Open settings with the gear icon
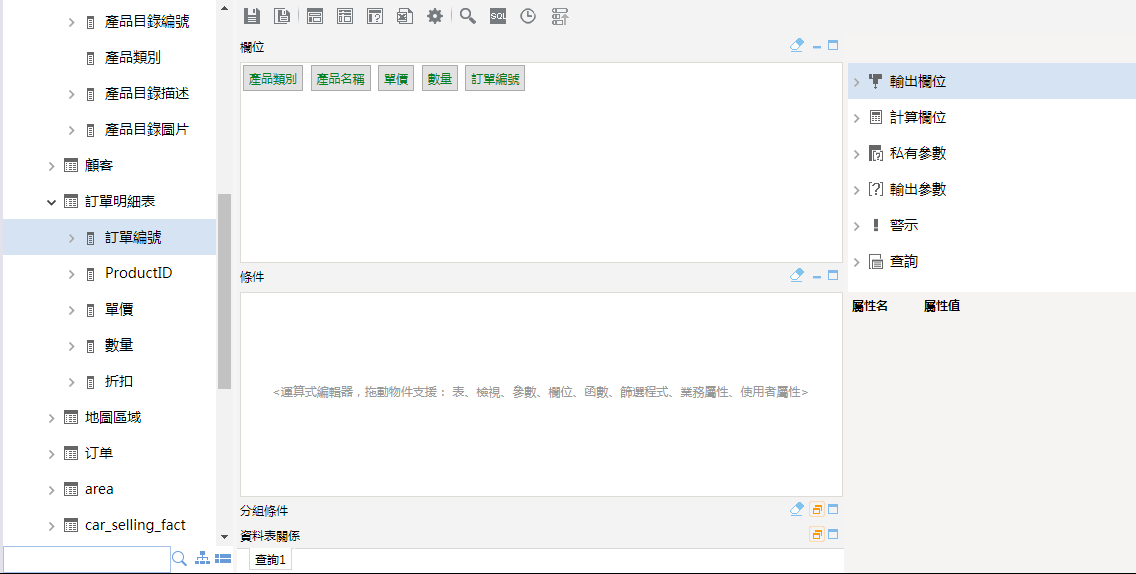1136x574 pixels. click(x=435, y=16)
